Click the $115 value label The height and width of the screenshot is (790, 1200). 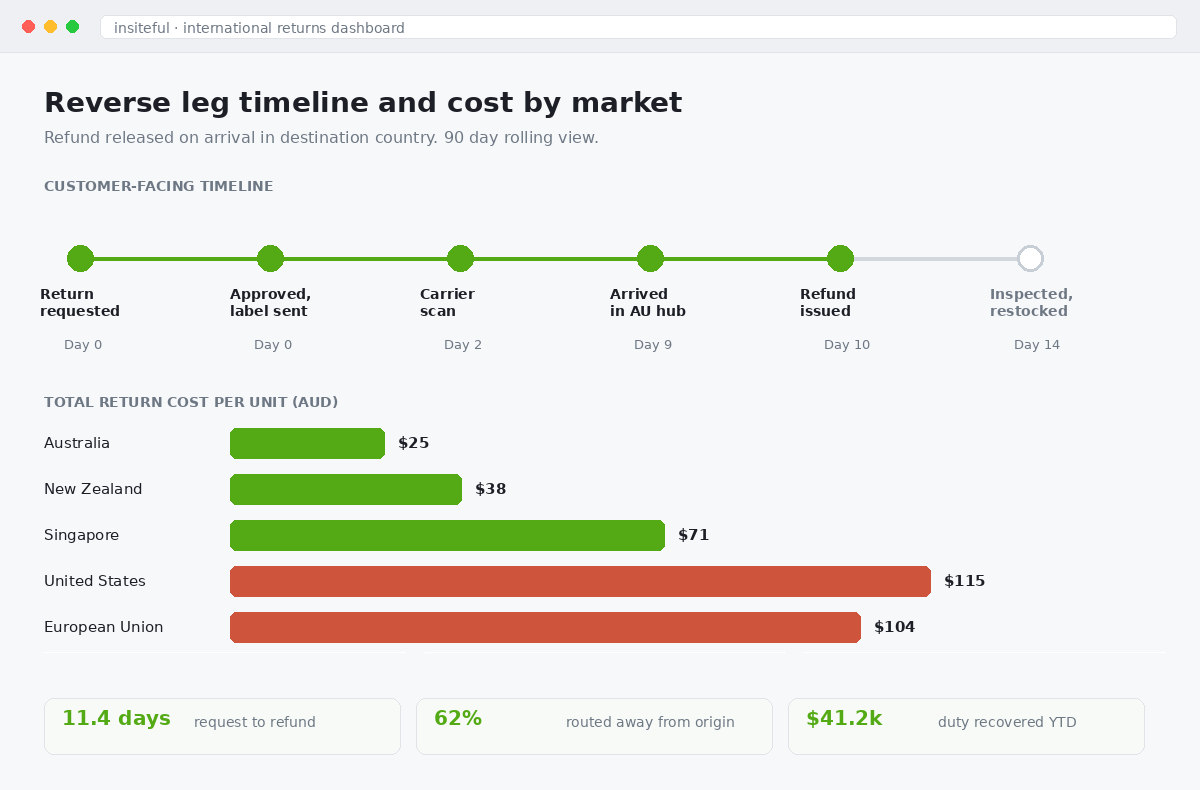(965, 581)
